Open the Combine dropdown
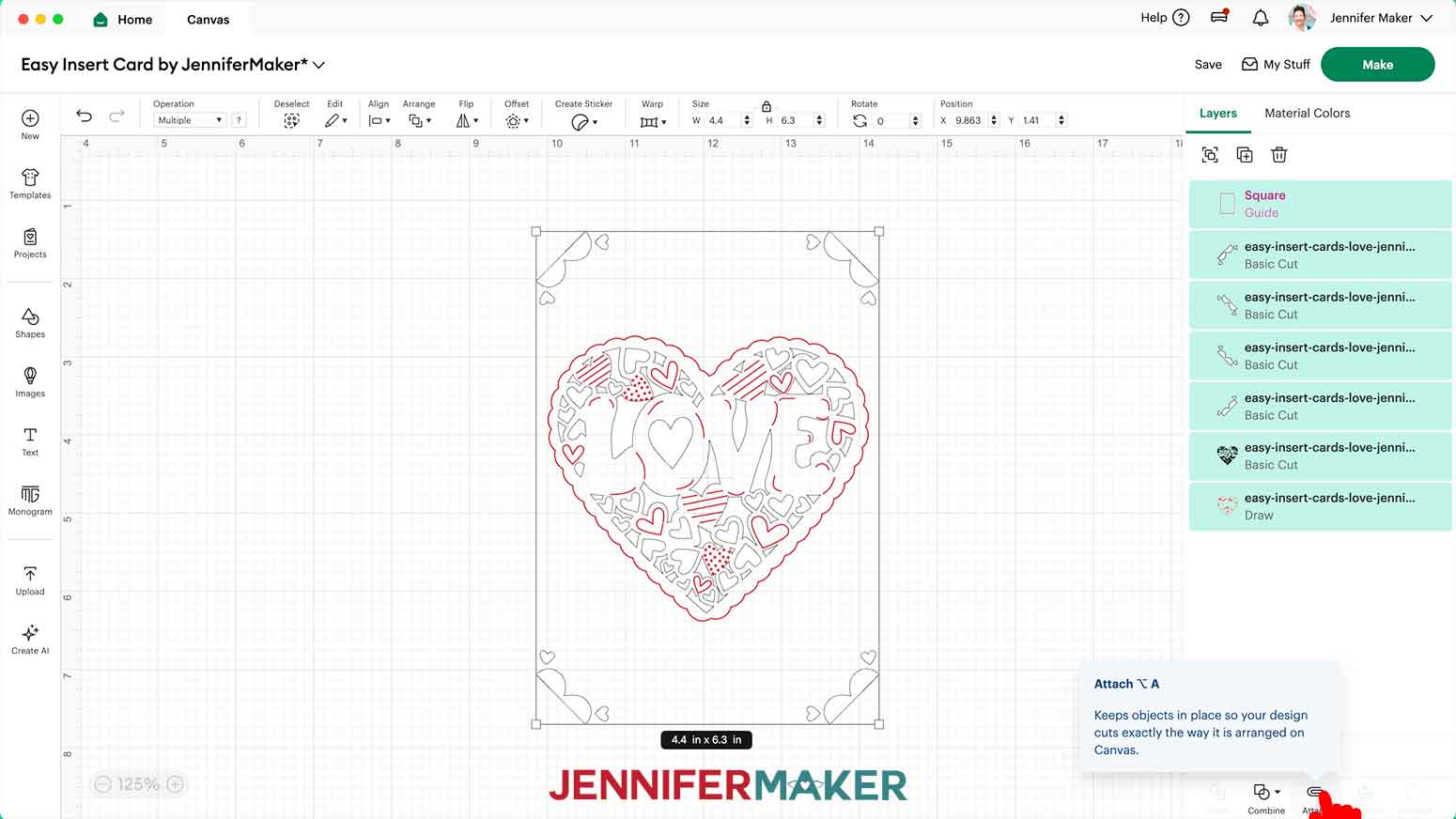 [x=1266, y=798]
